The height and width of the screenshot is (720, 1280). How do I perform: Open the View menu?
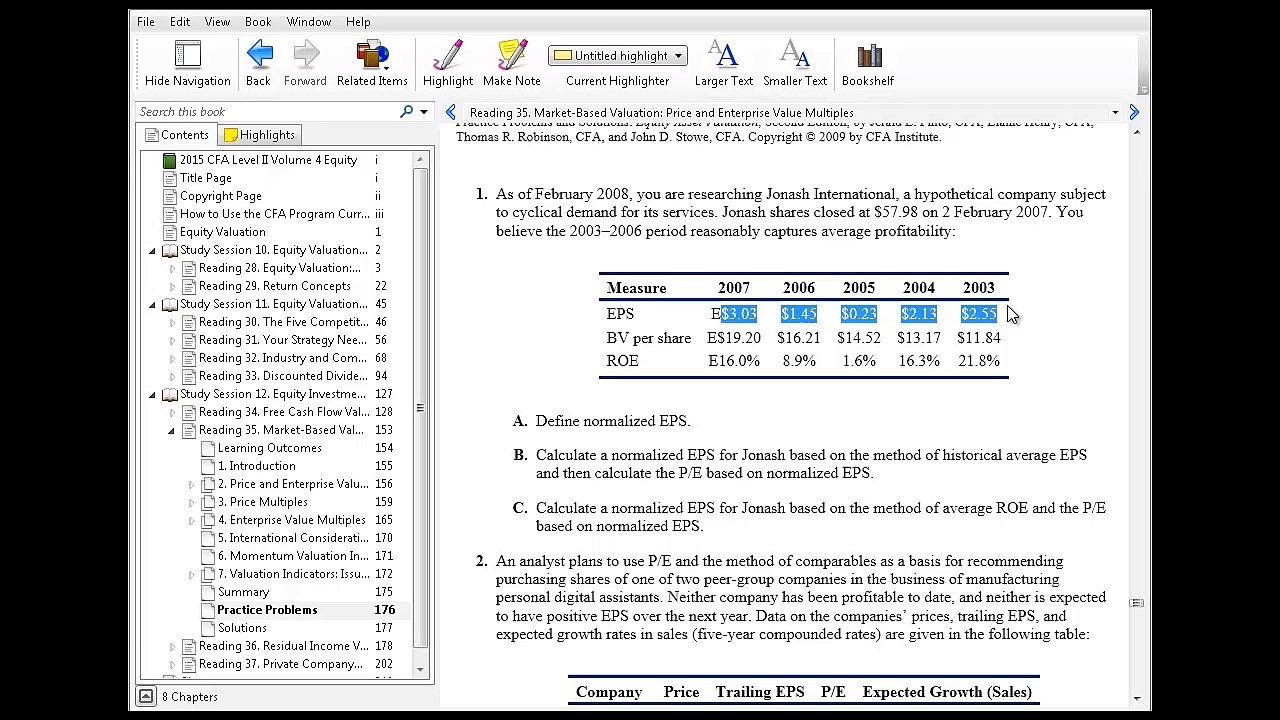217,22
